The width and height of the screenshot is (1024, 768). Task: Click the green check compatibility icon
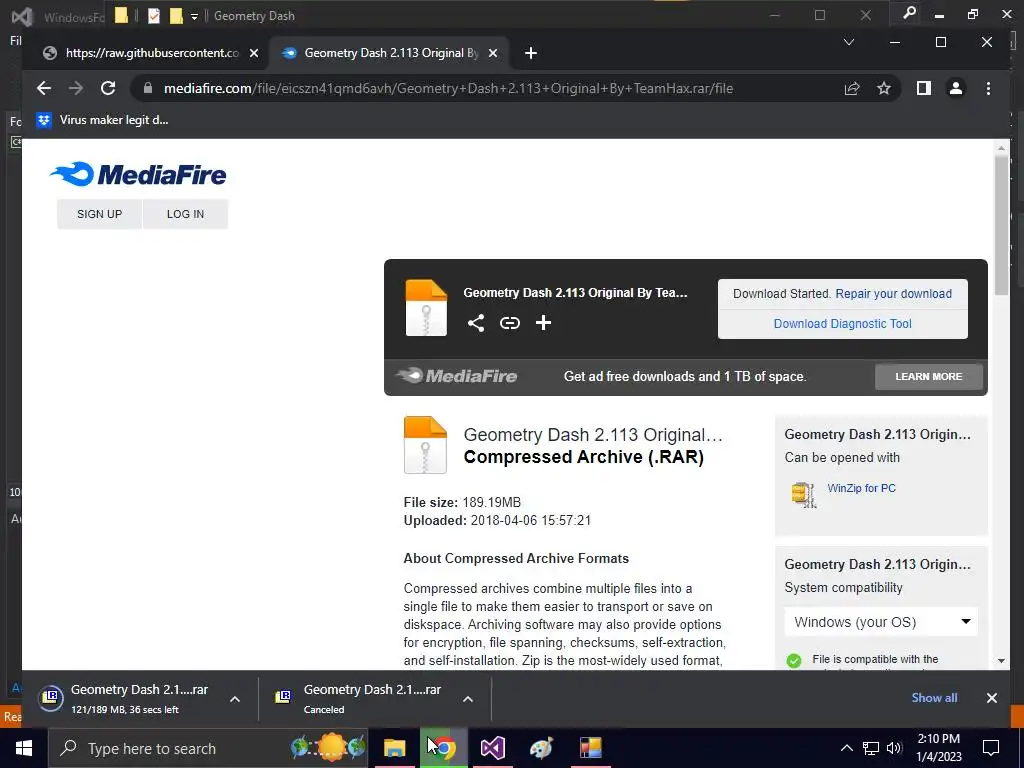point(793,661)
